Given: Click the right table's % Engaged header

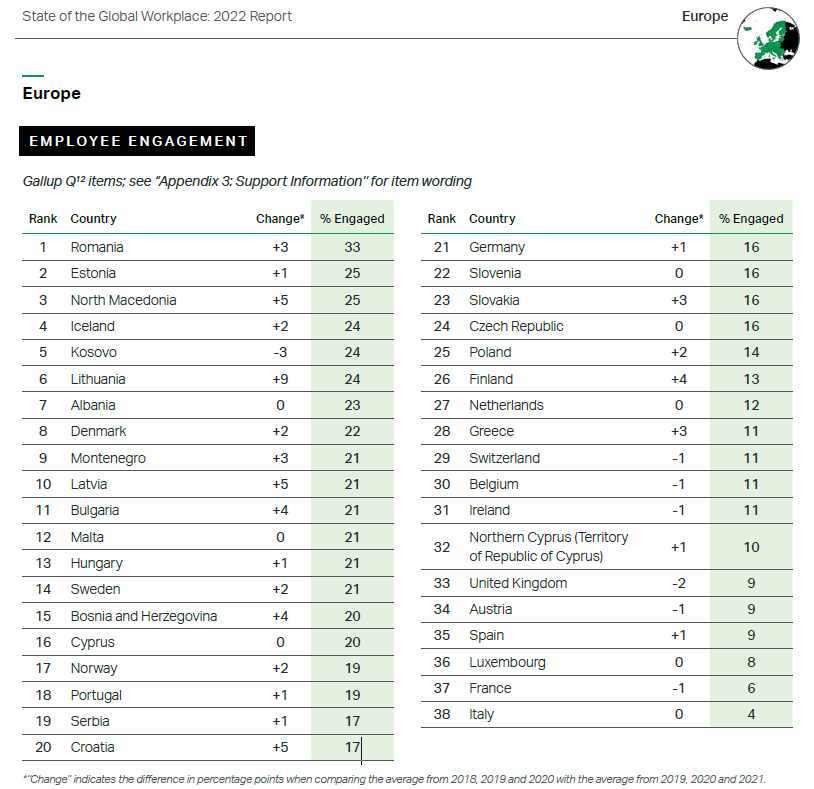Looking at the screenshot, I should [x=751, y=218].
